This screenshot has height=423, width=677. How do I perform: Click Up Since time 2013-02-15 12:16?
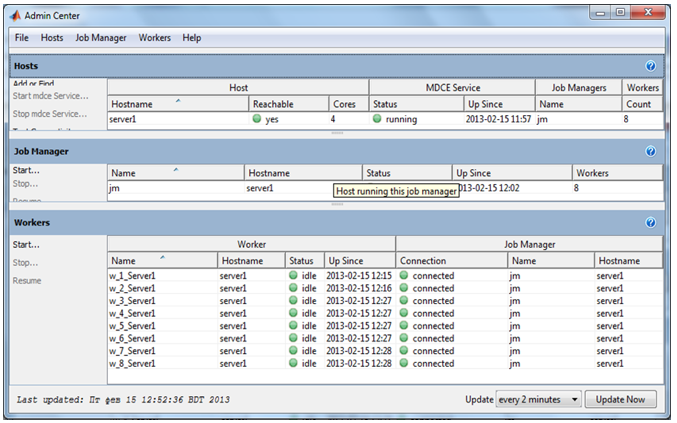[x=359, y=288]
